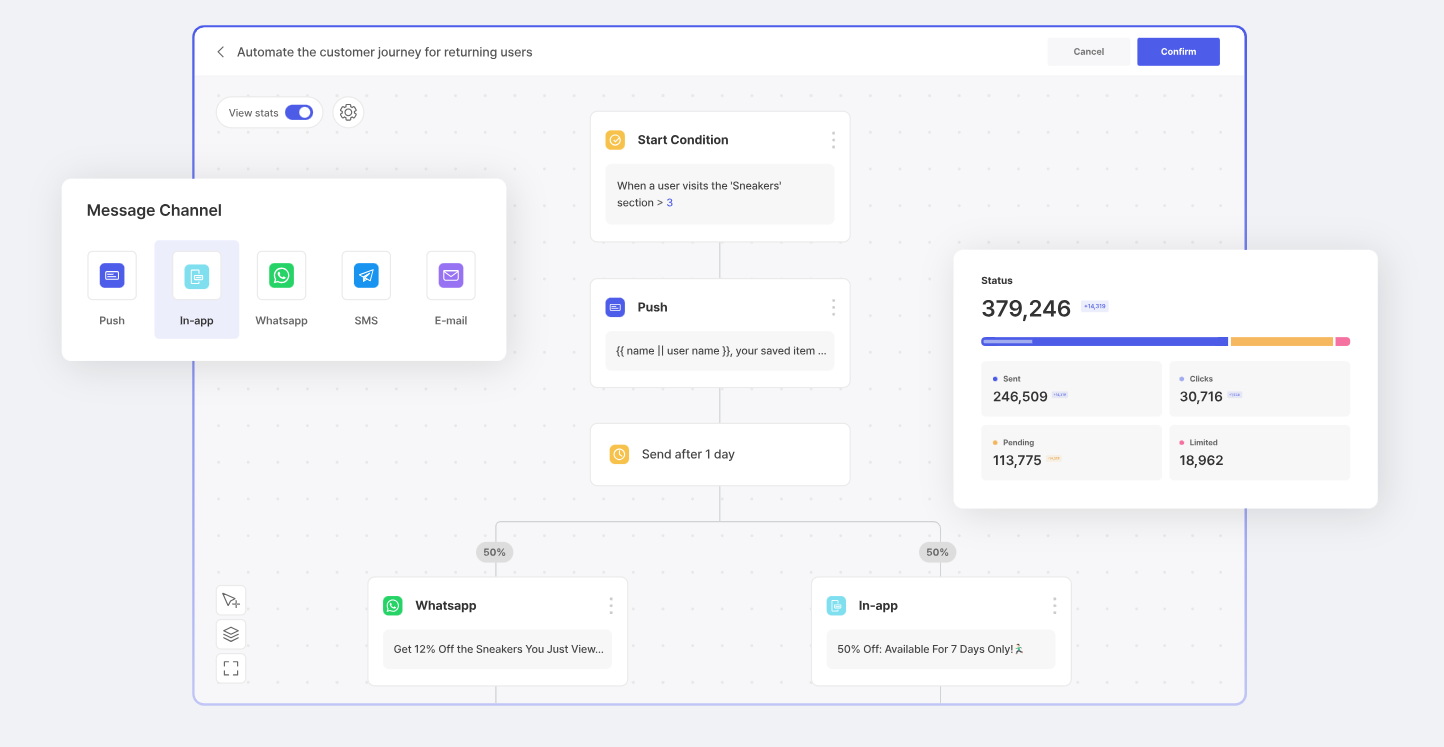Click the Status progress bar

pyautogui.click(x=1165, y=341)
